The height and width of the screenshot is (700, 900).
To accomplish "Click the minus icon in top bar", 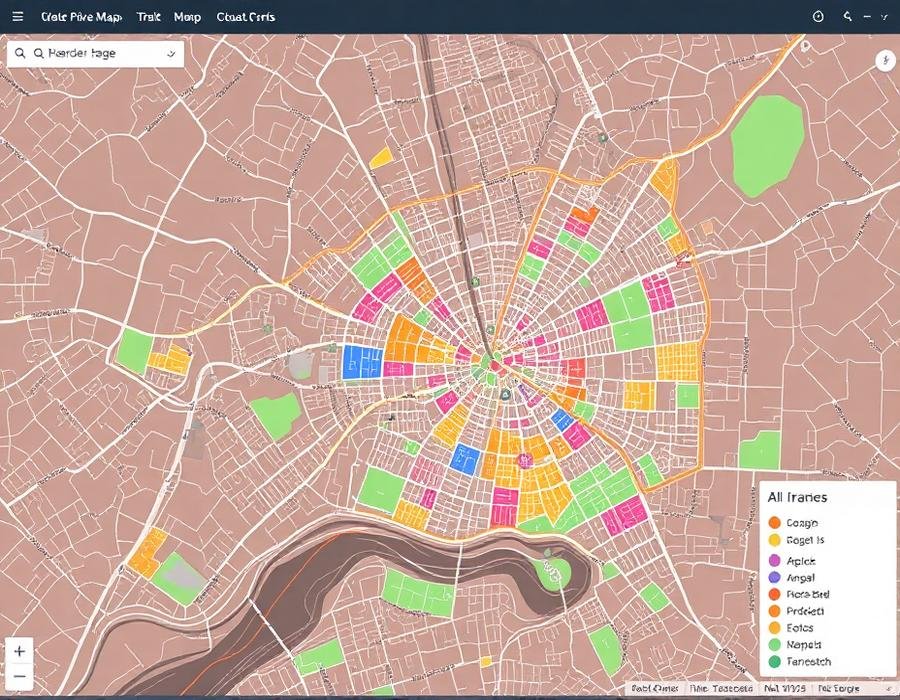I will tap(867, 17).
